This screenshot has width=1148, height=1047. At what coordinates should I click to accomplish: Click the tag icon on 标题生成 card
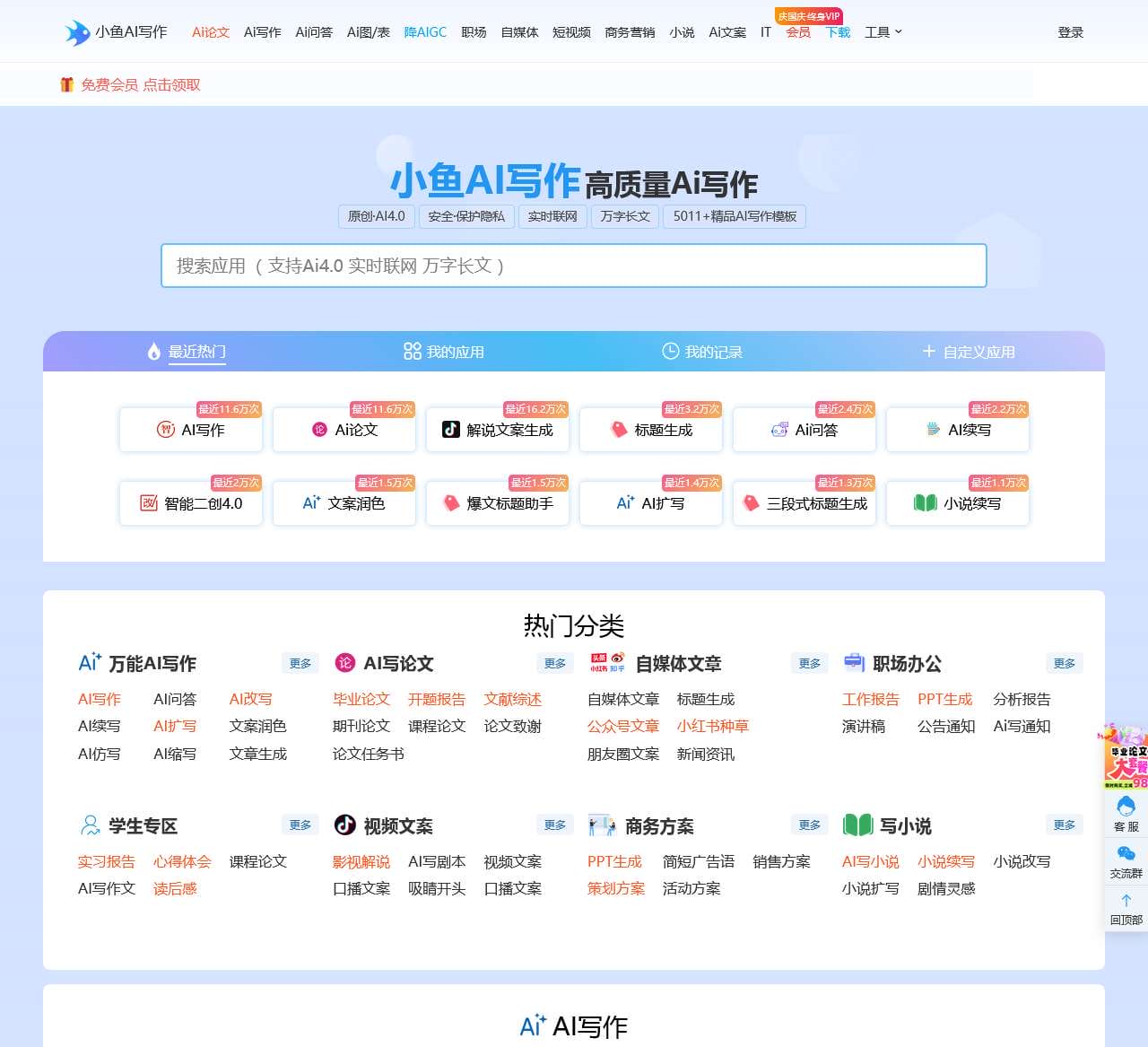coord(619,430)
